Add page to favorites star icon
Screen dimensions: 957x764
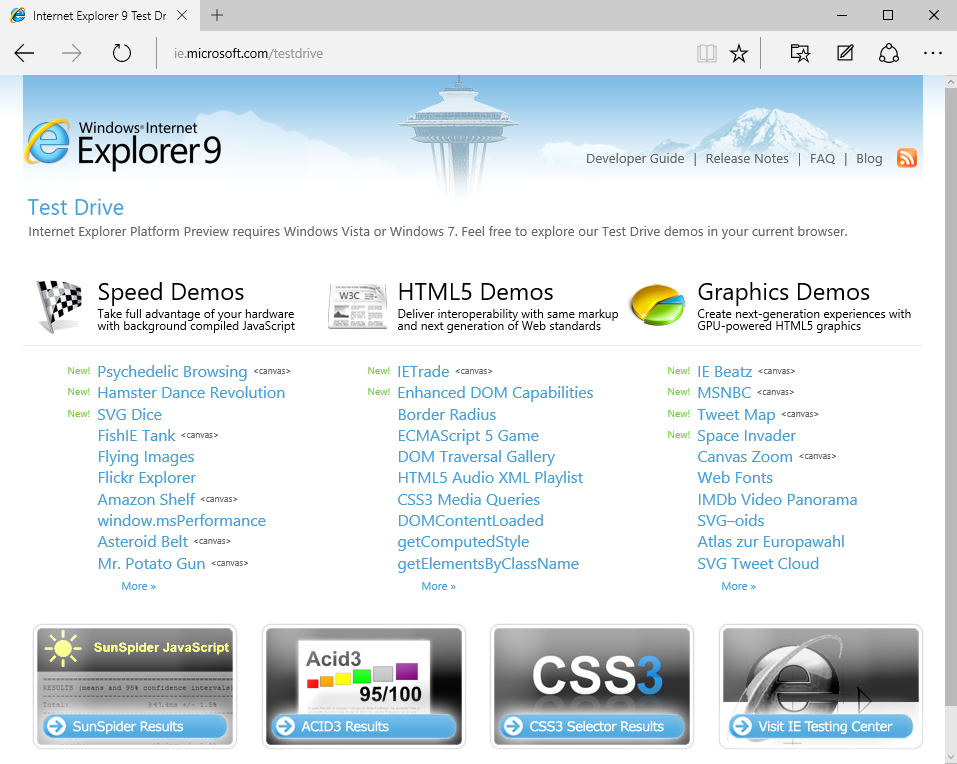(x=739, y=54)
